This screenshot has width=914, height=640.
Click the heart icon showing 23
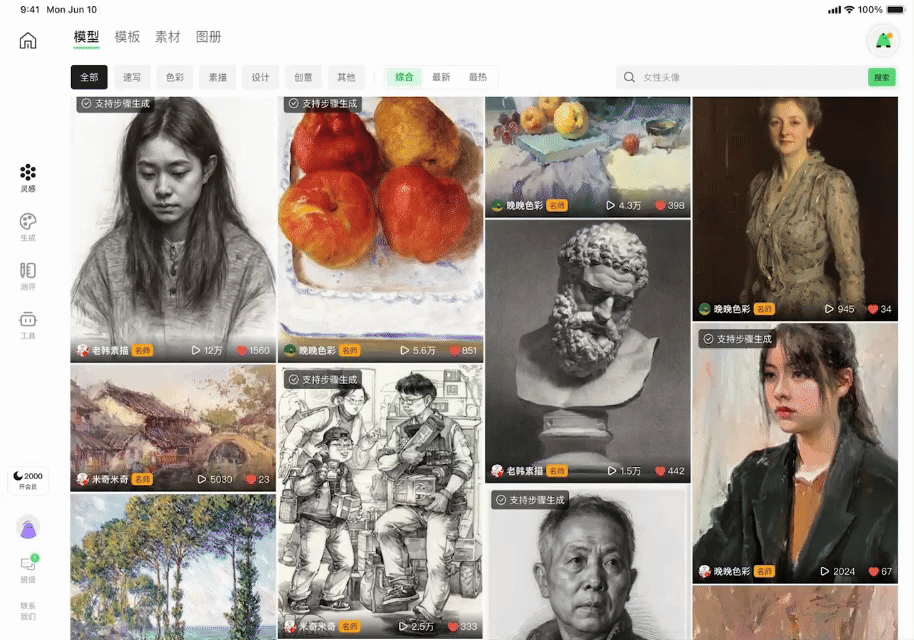251,479
